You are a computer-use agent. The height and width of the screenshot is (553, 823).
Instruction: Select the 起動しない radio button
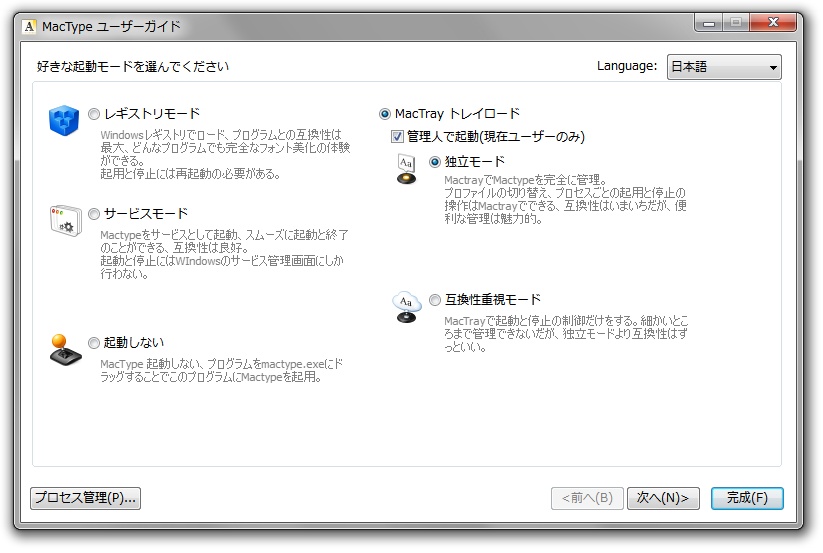pos(94,343)
